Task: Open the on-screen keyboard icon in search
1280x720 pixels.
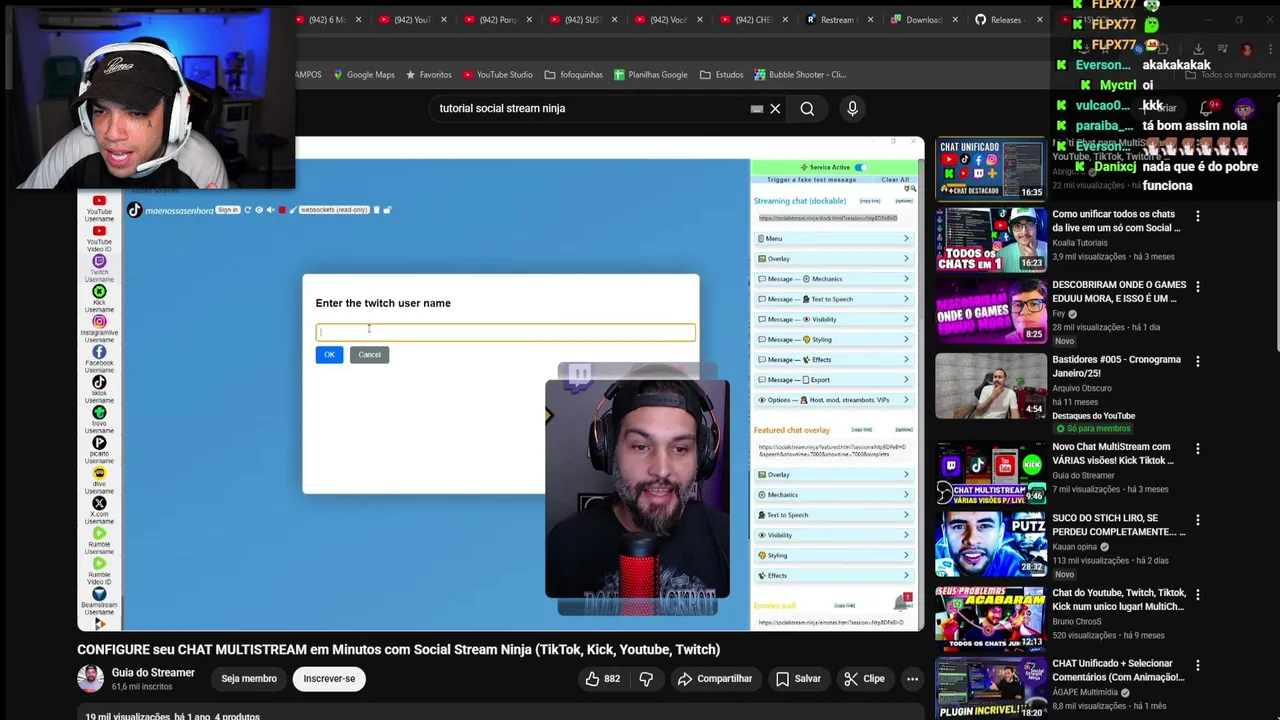Action: (757, 108)
